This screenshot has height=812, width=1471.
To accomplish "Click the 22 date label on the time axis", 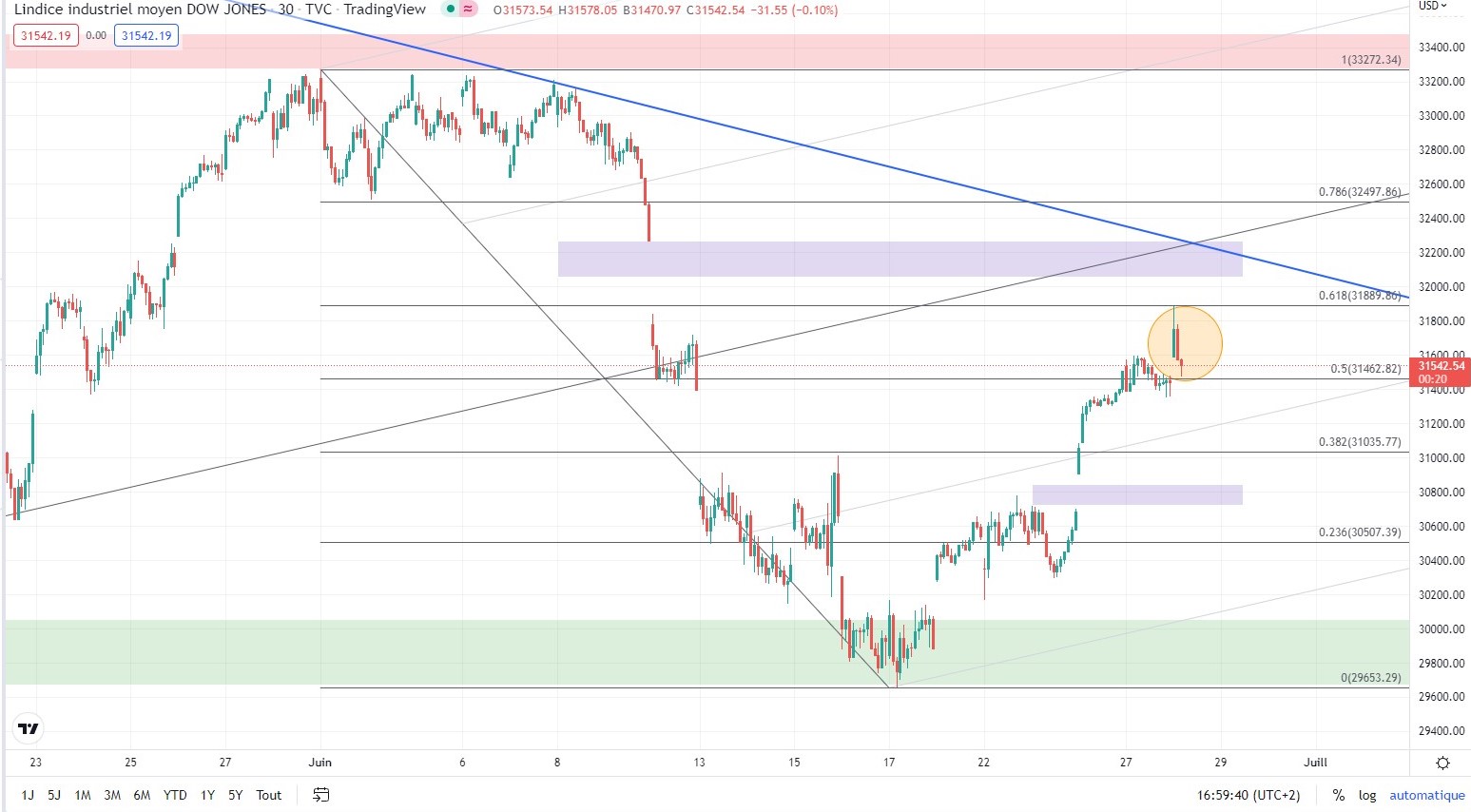I will (983, 763).
